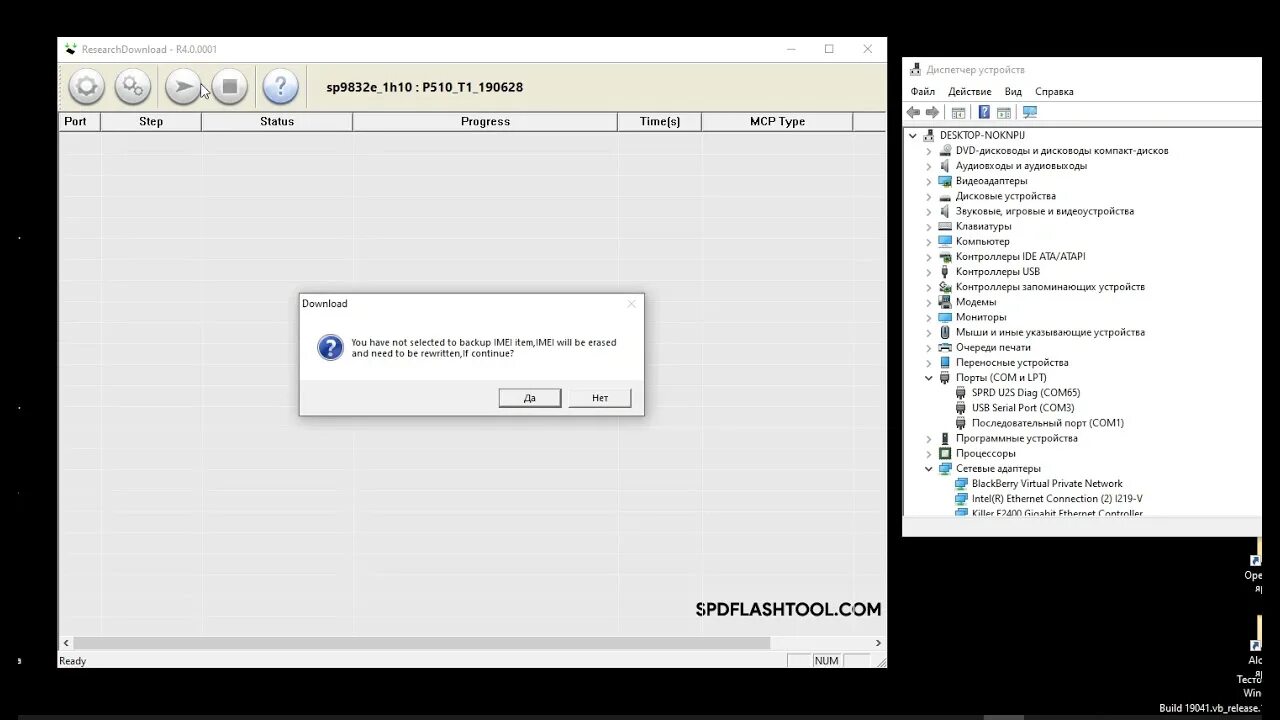Click scan for hardware changes monitor icon
Viewport: 1280px width, 720px height.
pyautogui.click(x=1030, y=112)
